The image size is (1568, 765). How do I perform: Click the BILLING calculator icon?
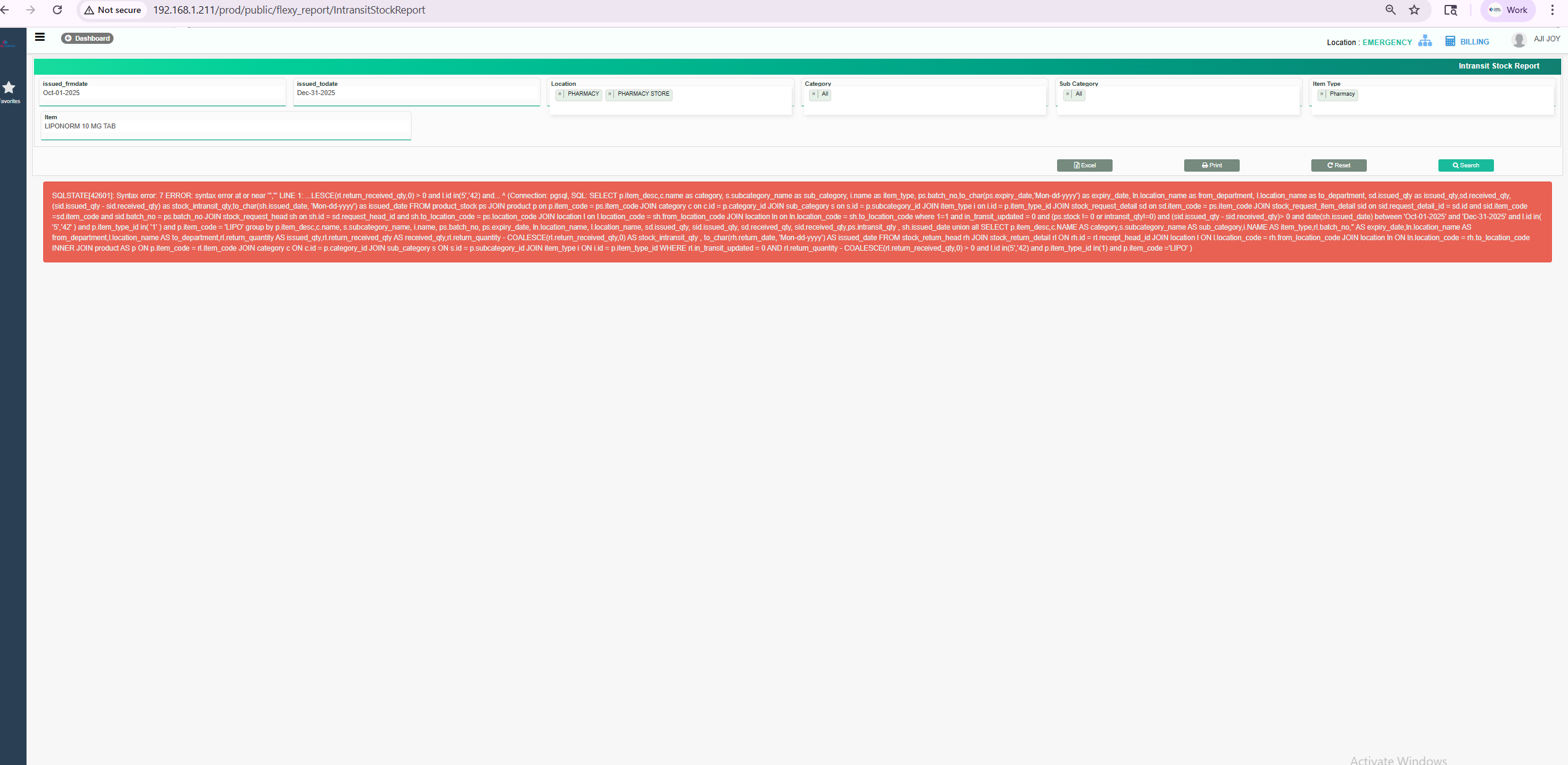pyautogui.click(x=1450, y=41)
